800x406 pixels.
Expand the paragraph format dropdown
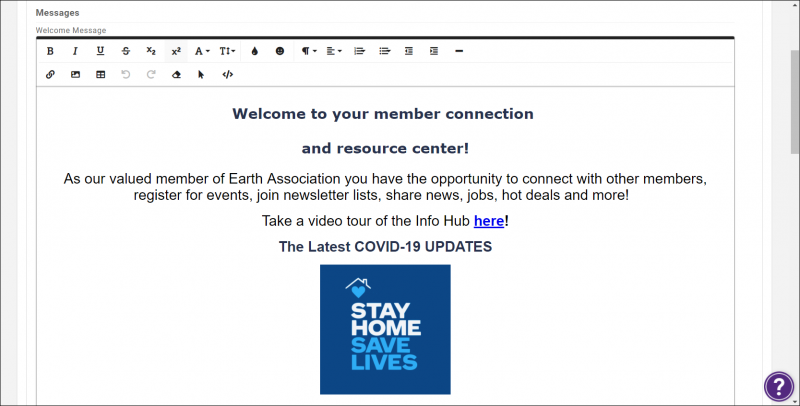[x=309, y=51]
